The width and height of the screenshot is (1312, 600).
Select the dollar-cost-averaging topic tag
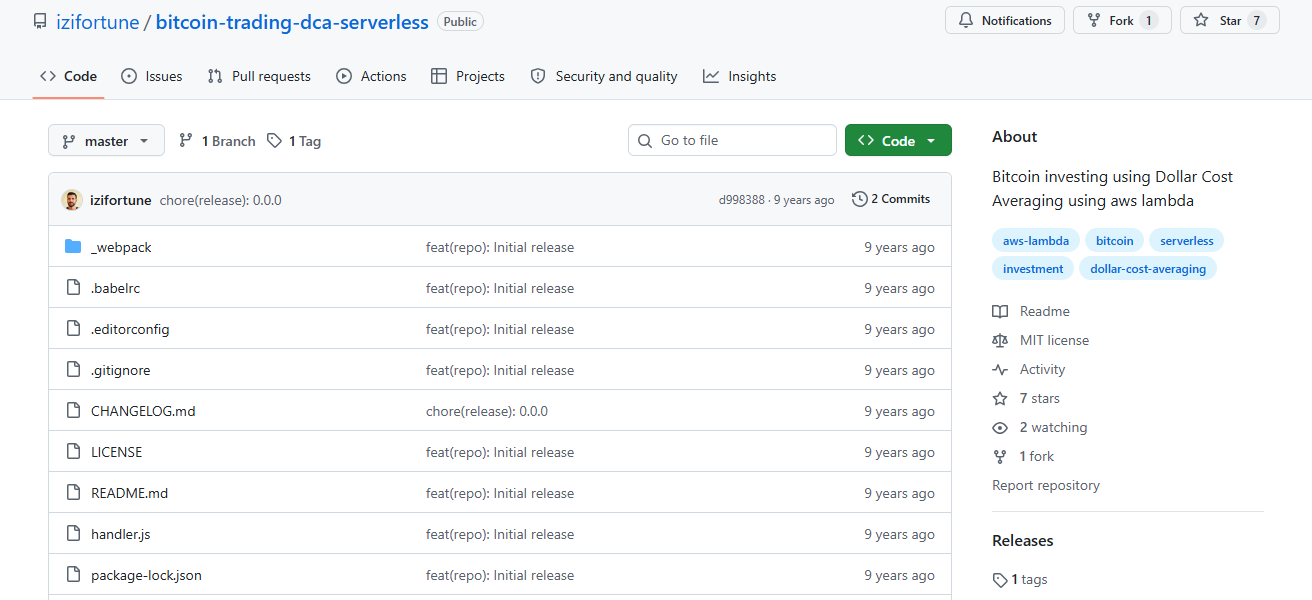1148,268
